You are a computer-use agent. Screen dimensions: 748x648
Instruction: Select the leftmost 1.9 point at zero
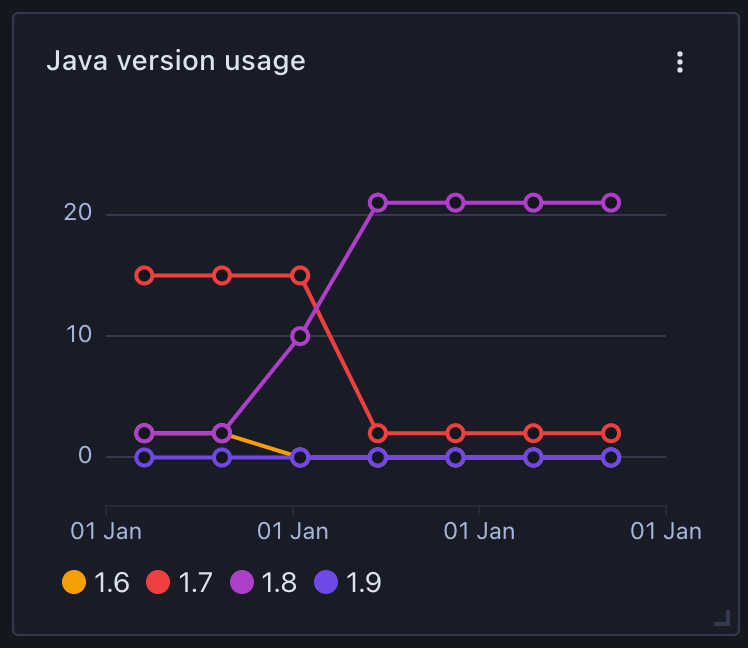coord(144,457)
